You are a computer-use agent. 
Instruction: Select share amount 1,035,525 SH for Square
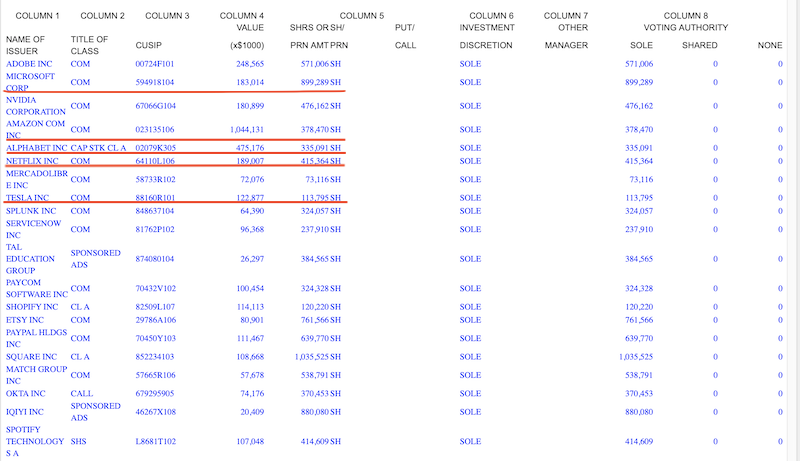(x=318, y=356)
